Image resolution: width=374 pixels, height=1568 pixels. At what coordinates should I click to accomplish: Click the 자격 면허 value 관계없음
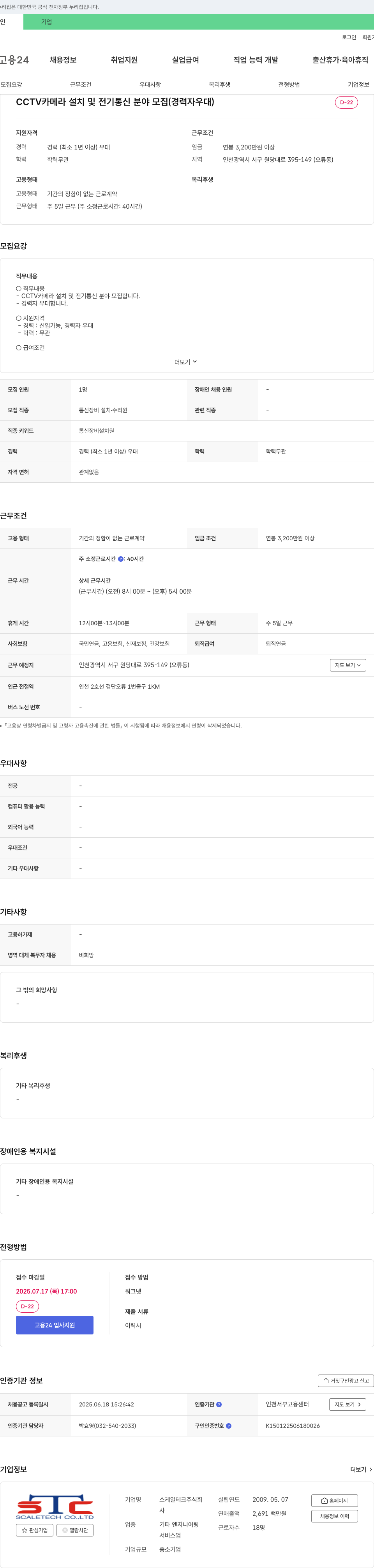(x=89, y=472)
